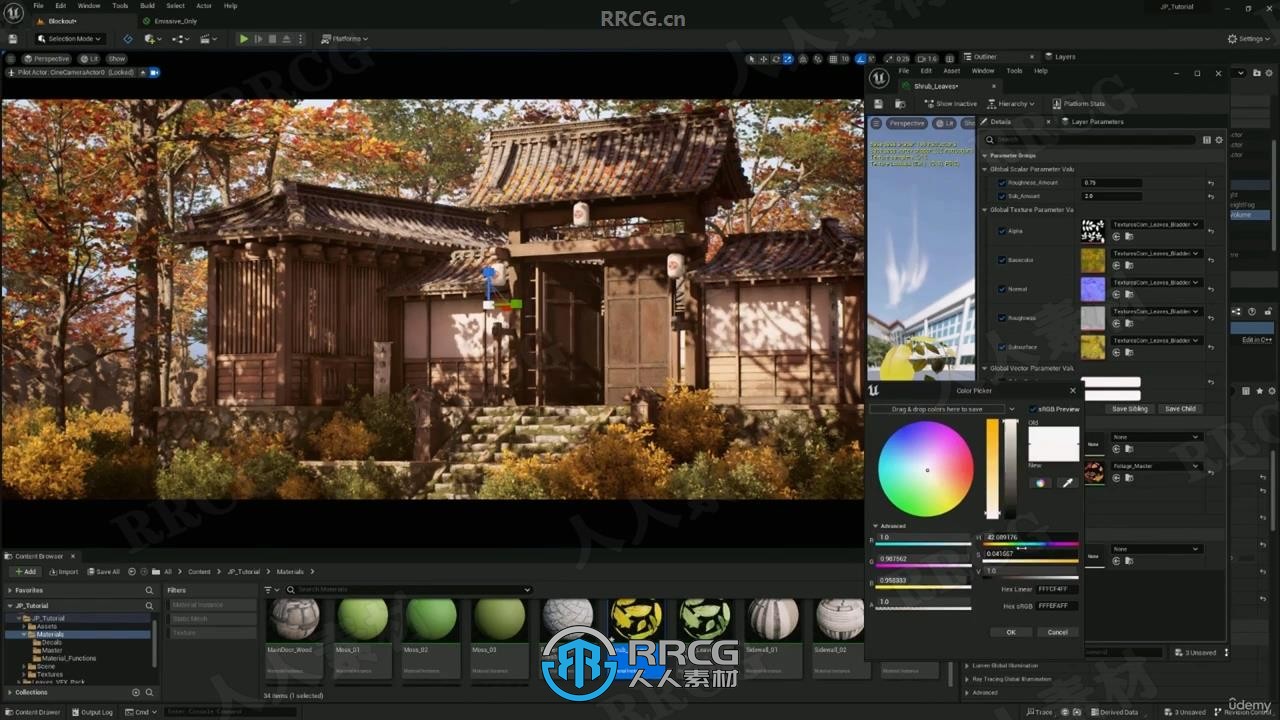This screenshot has width=1280, height=720.
Task: Click Save Child button
Action: click(x=1180, y=409)
